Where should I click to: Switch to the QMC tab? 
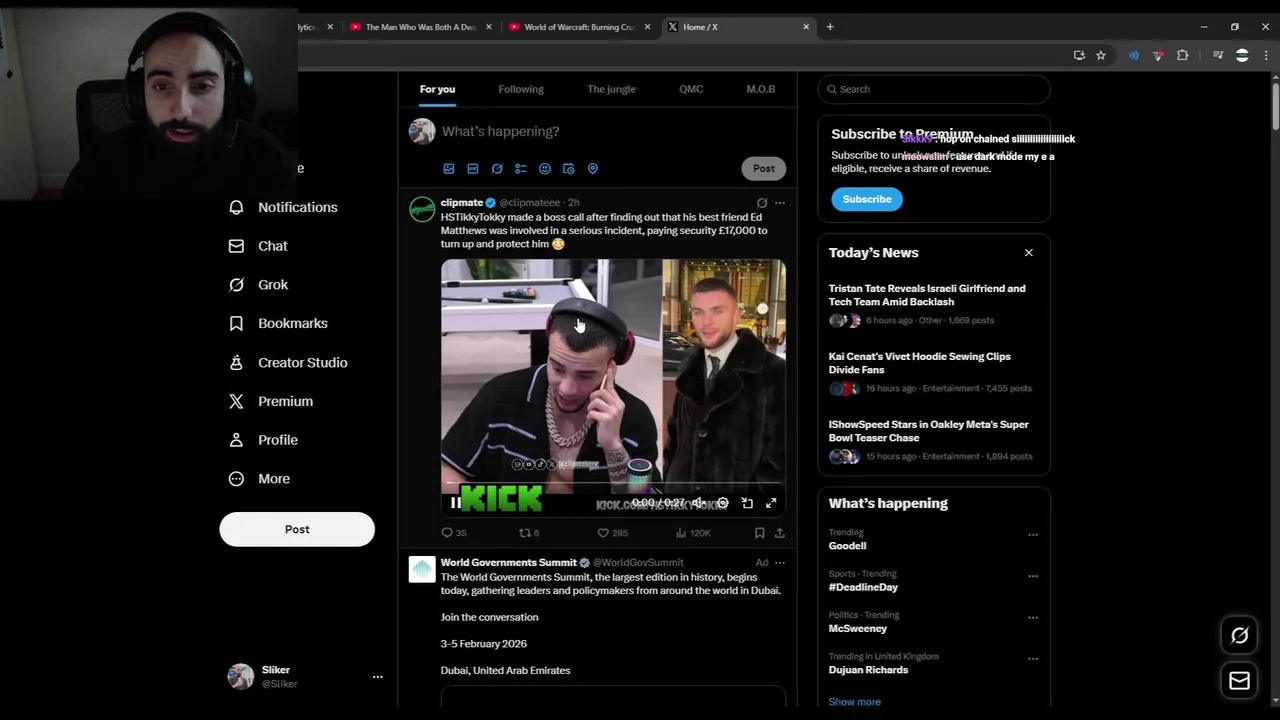coord(691,89)
